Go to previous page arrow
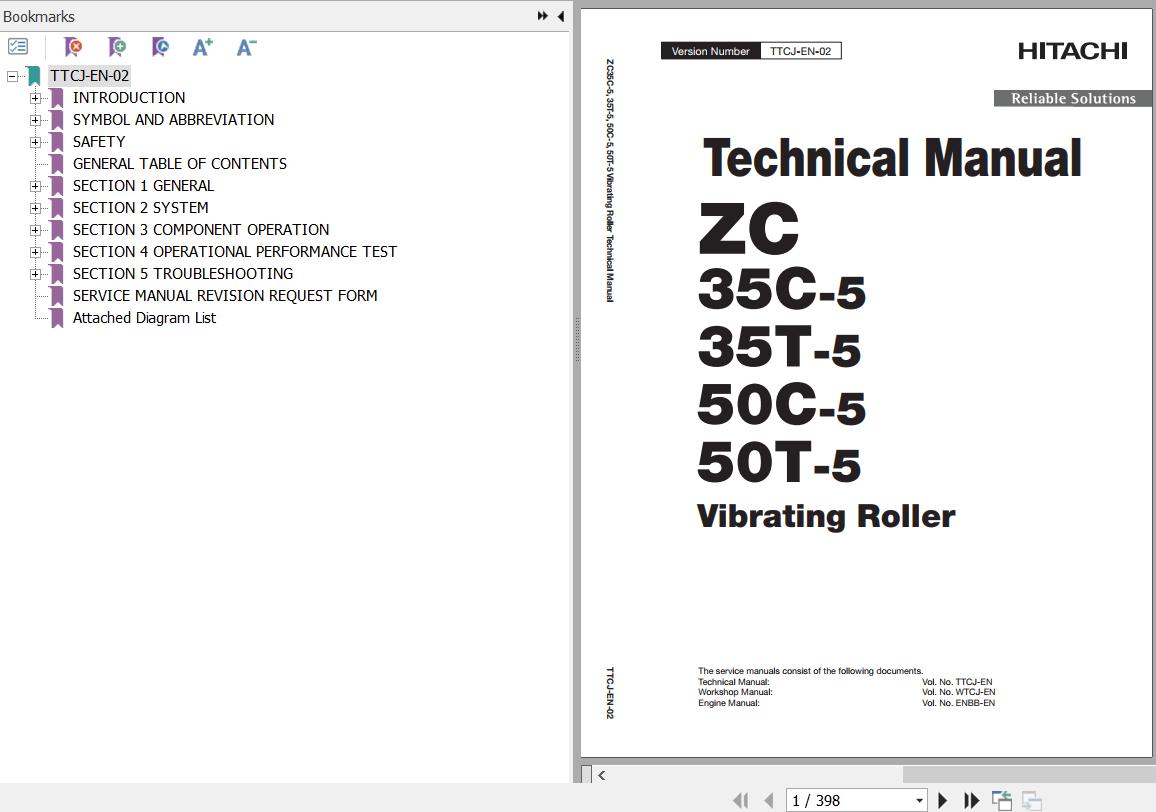 769,800
